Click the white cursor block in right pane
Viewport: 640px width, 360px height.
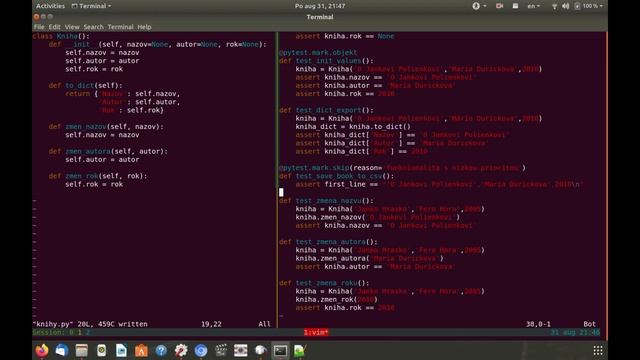[x=281, y=192]
